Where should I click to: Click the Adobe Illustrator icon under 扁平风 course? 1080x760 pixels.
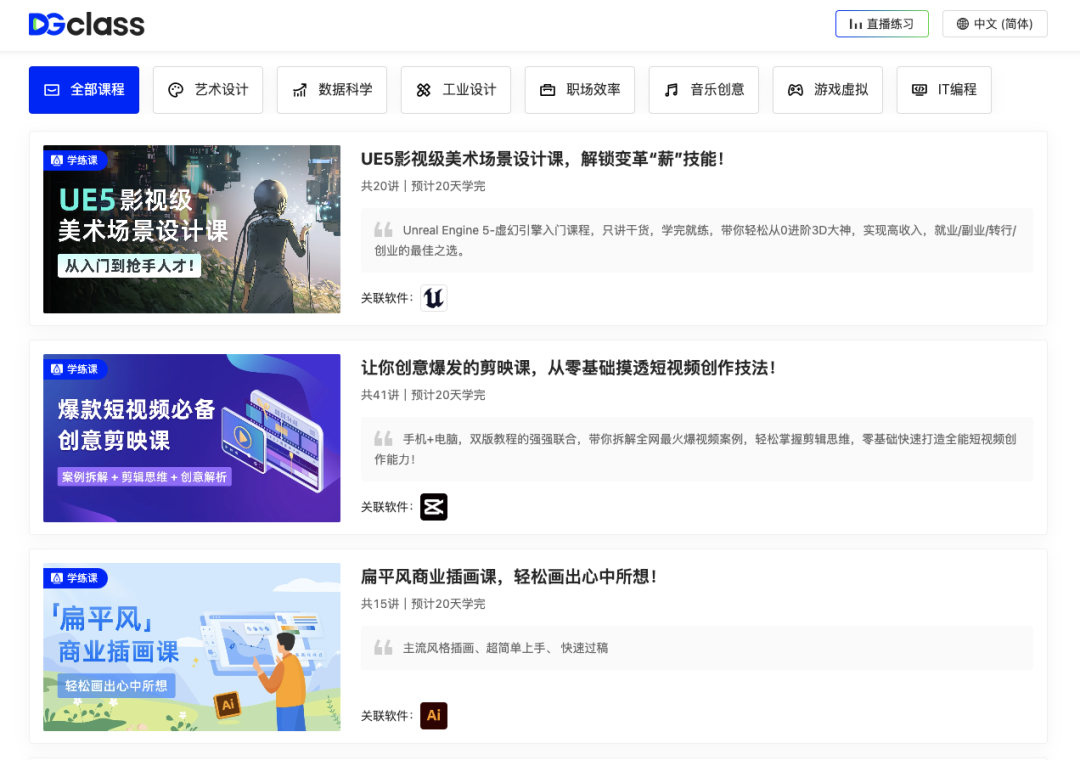click(433, 716)
